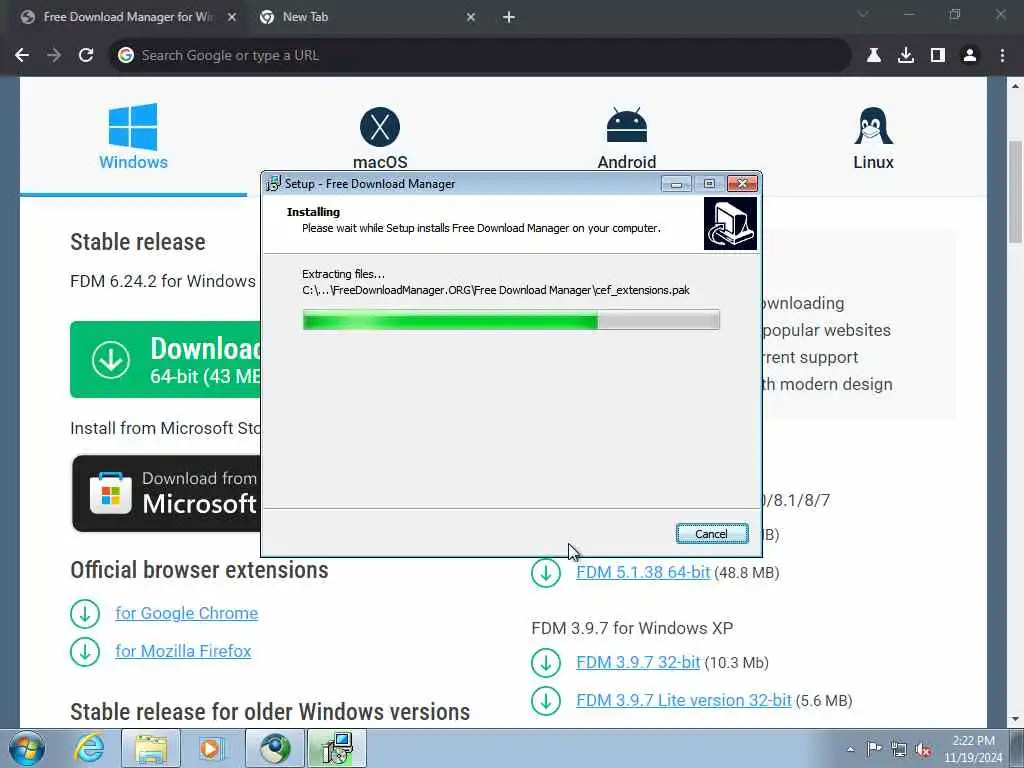Click the web page vertical scrollbar
Viewport: 1024px width, 768px height.
[x=1015, y=193]
